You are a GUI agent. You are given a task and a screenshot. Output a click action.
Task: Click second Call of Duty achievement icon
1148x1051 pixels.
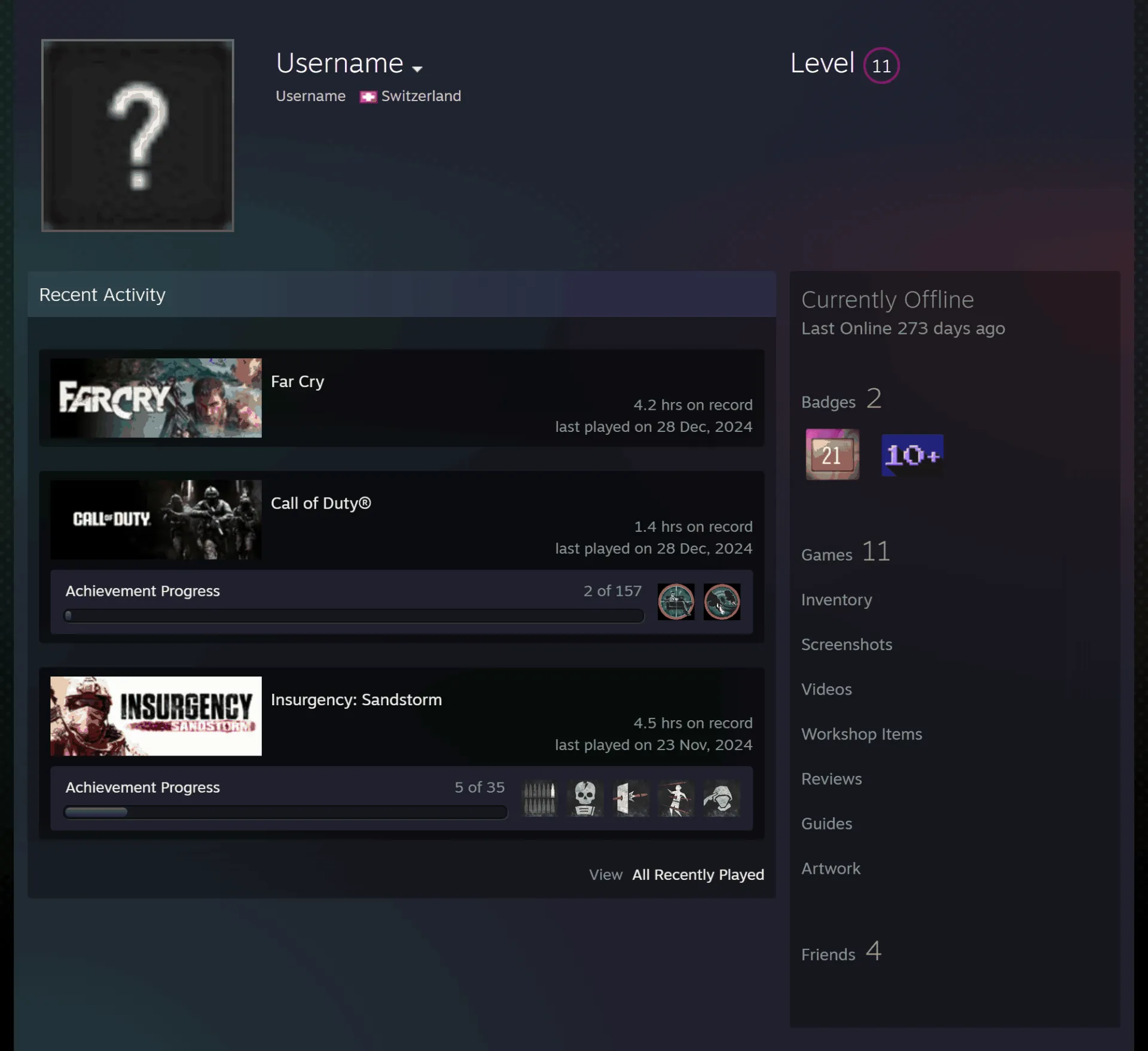click(x=722, y=601)
